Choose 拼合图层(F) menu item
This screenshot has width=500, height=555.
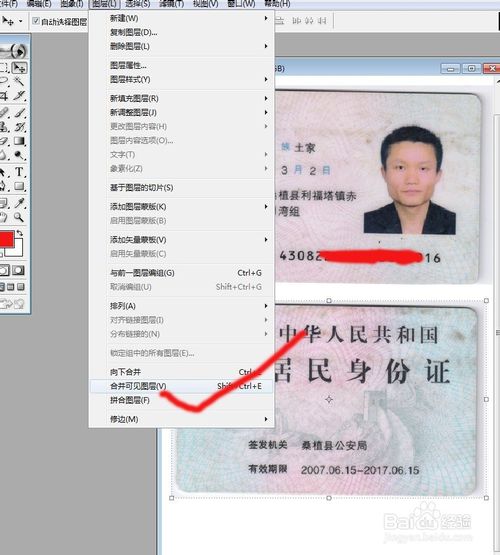coord(182,400)
